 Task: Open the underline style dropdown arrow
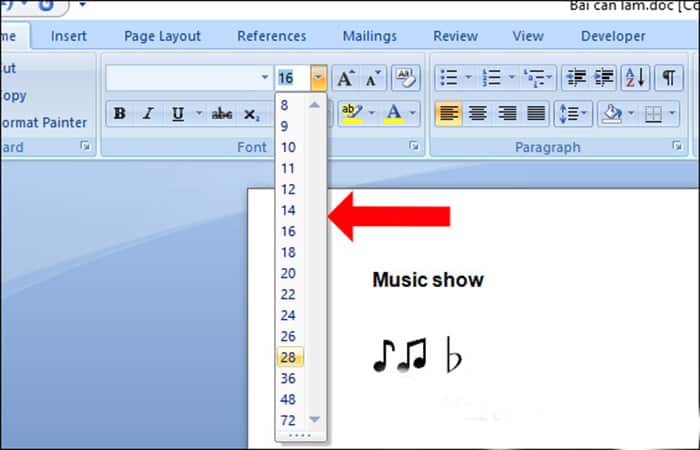pyautogui.click(x=199, y=114)
